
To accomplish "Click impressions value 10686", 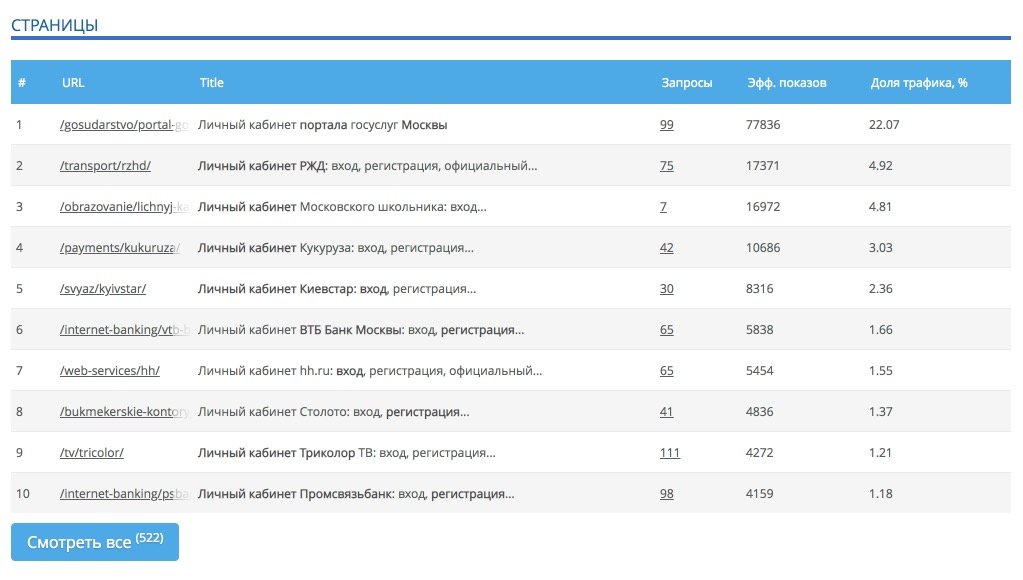I will click(763, 248).
